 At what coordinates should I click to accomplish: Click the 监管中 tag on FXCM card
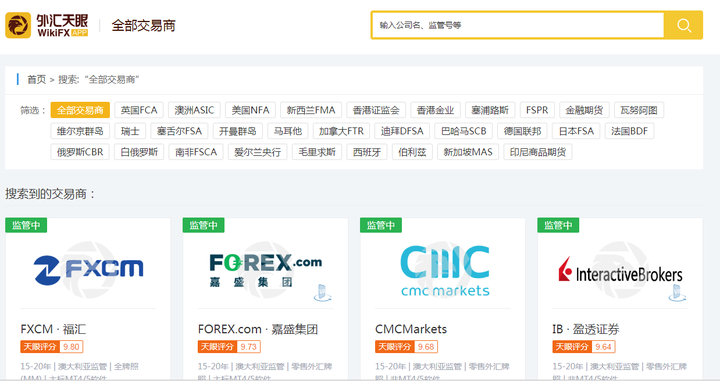point(26,225)
